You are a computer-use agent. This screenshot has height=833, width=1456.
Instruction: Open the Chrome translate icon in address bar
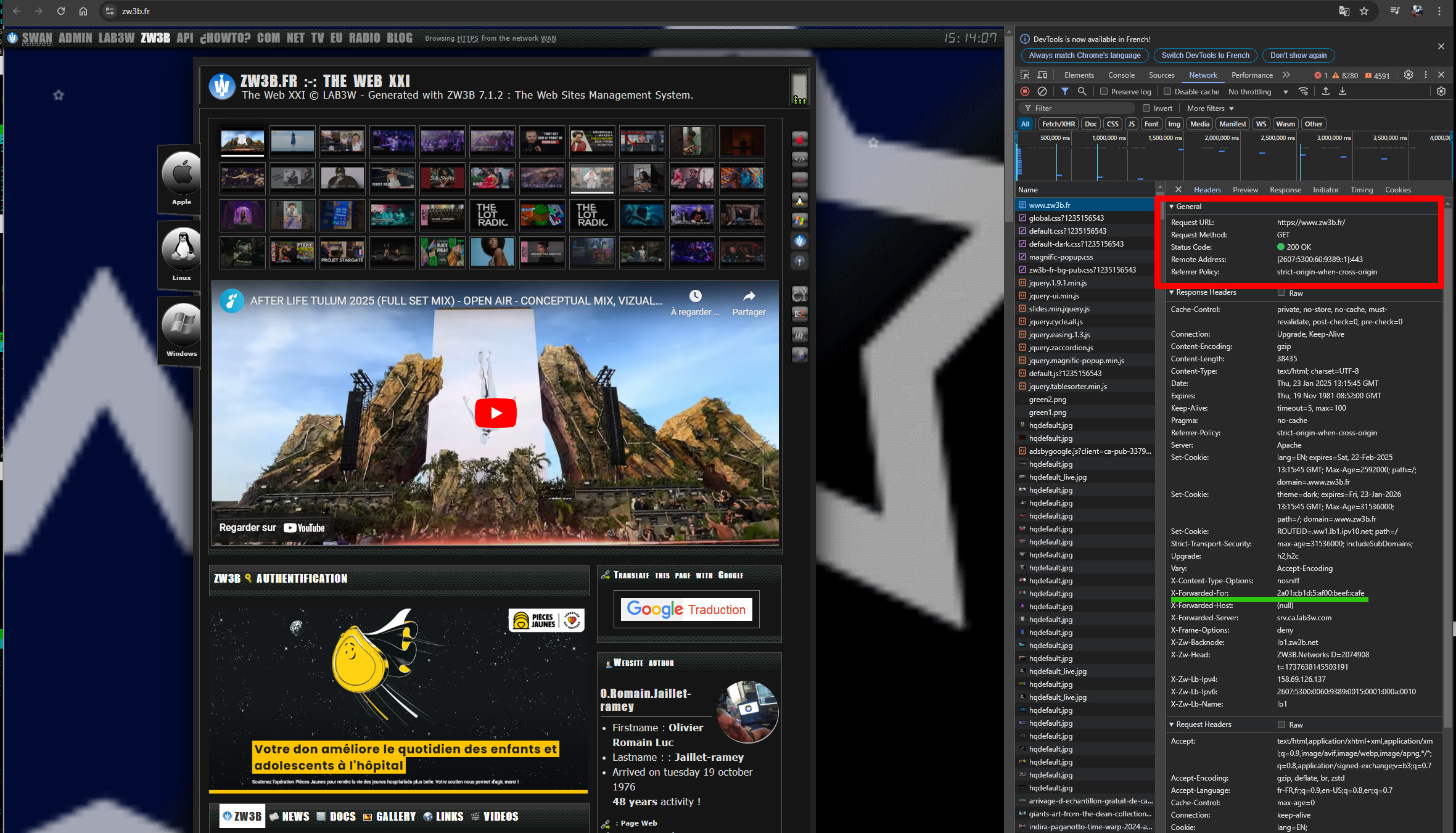1344,11
